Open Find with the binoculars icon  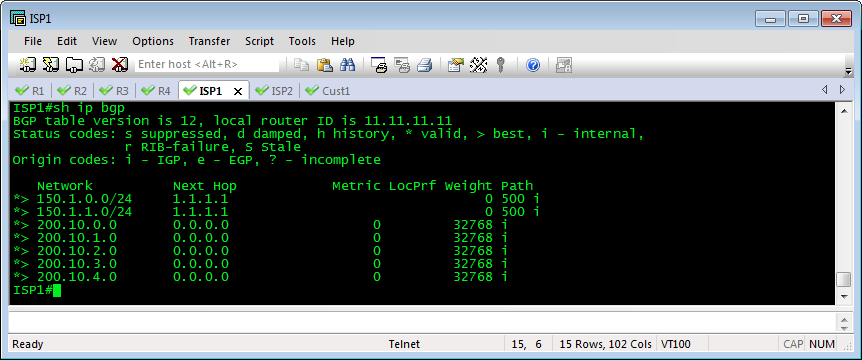[347, 64]
